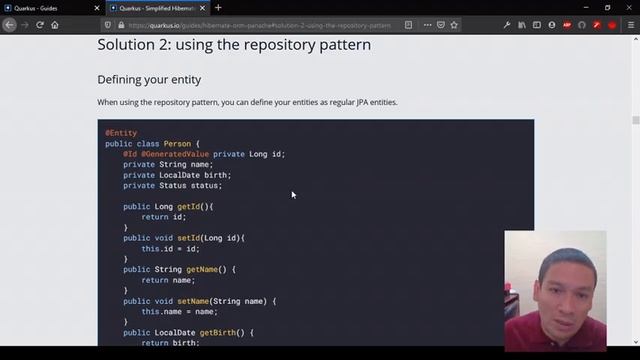Screen dimensions: 640x360
Task: Click 'public class Person {' code line
Action: [152, 144]
